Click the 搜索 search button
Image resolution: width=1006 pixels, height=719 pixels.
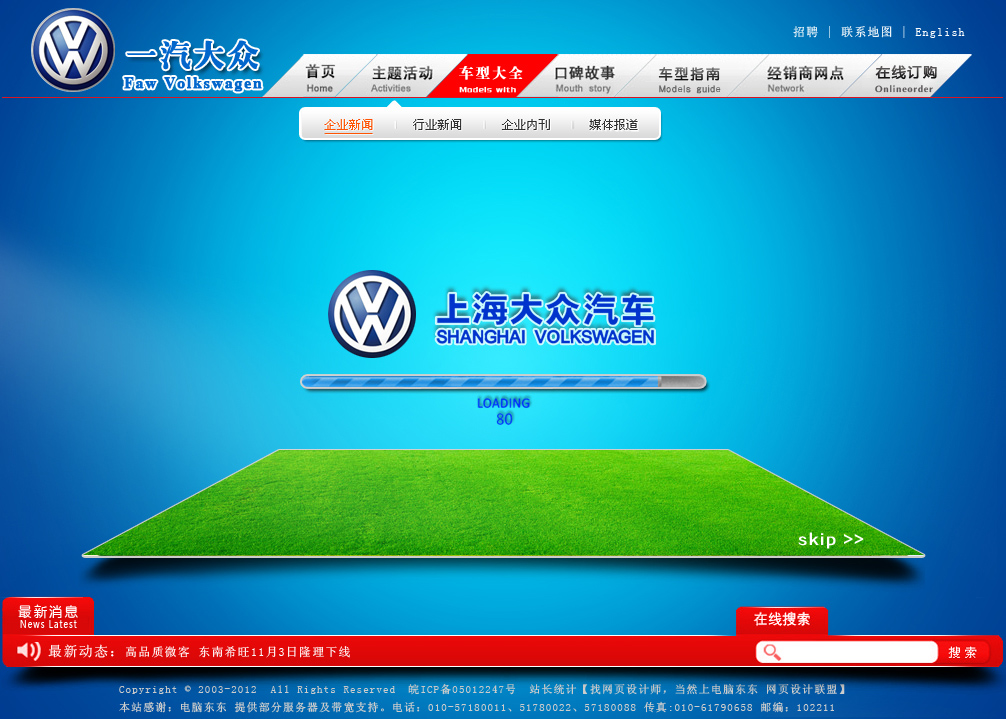coord(962,652)
